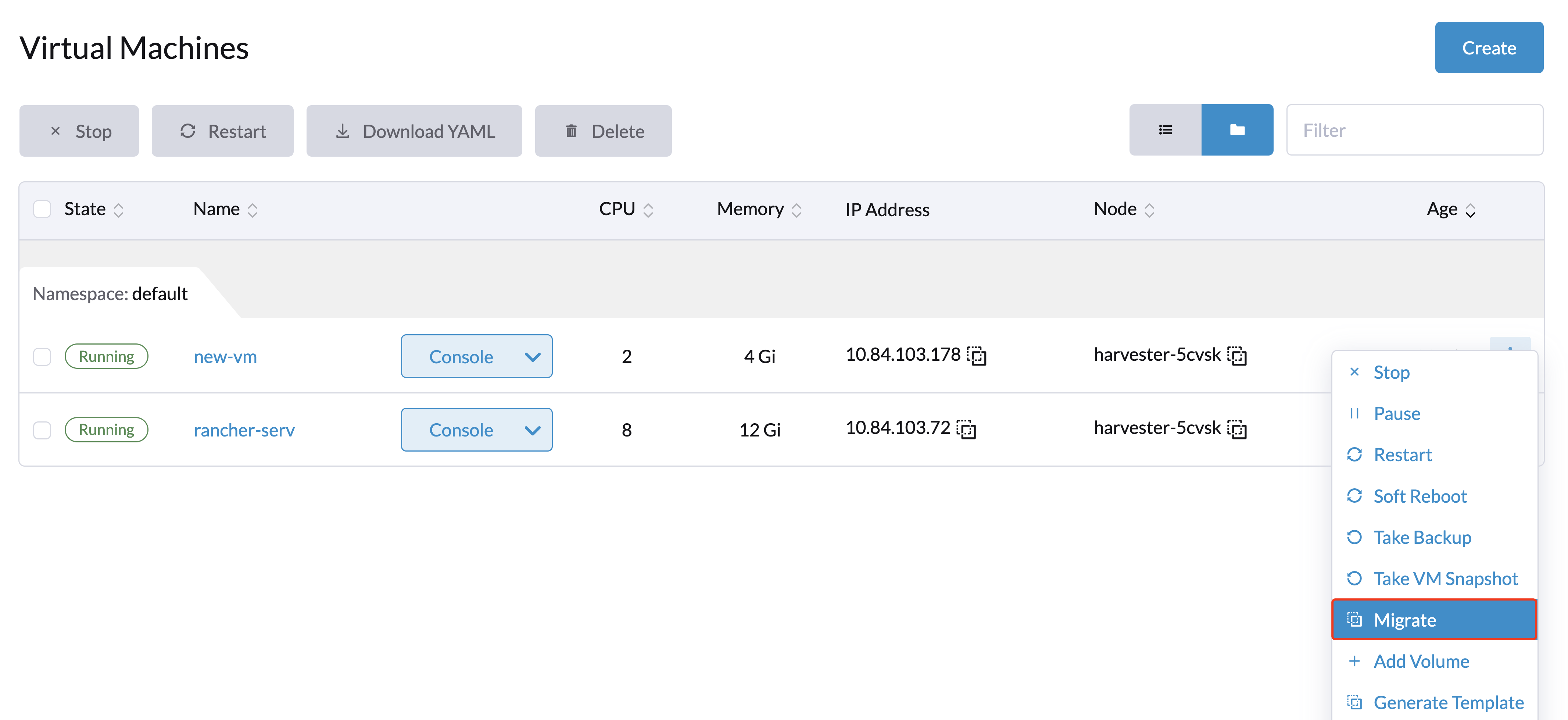Expand Console dropdown arrow for rancher-serv
1568x720 pixels.
click(x=532, y=431)
